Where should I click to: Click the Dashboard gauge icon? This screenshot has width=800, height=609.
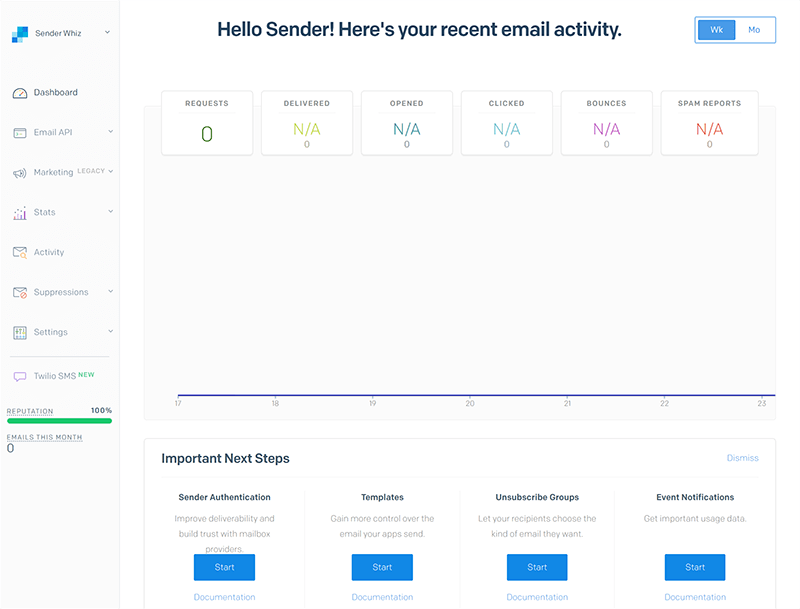19,93
